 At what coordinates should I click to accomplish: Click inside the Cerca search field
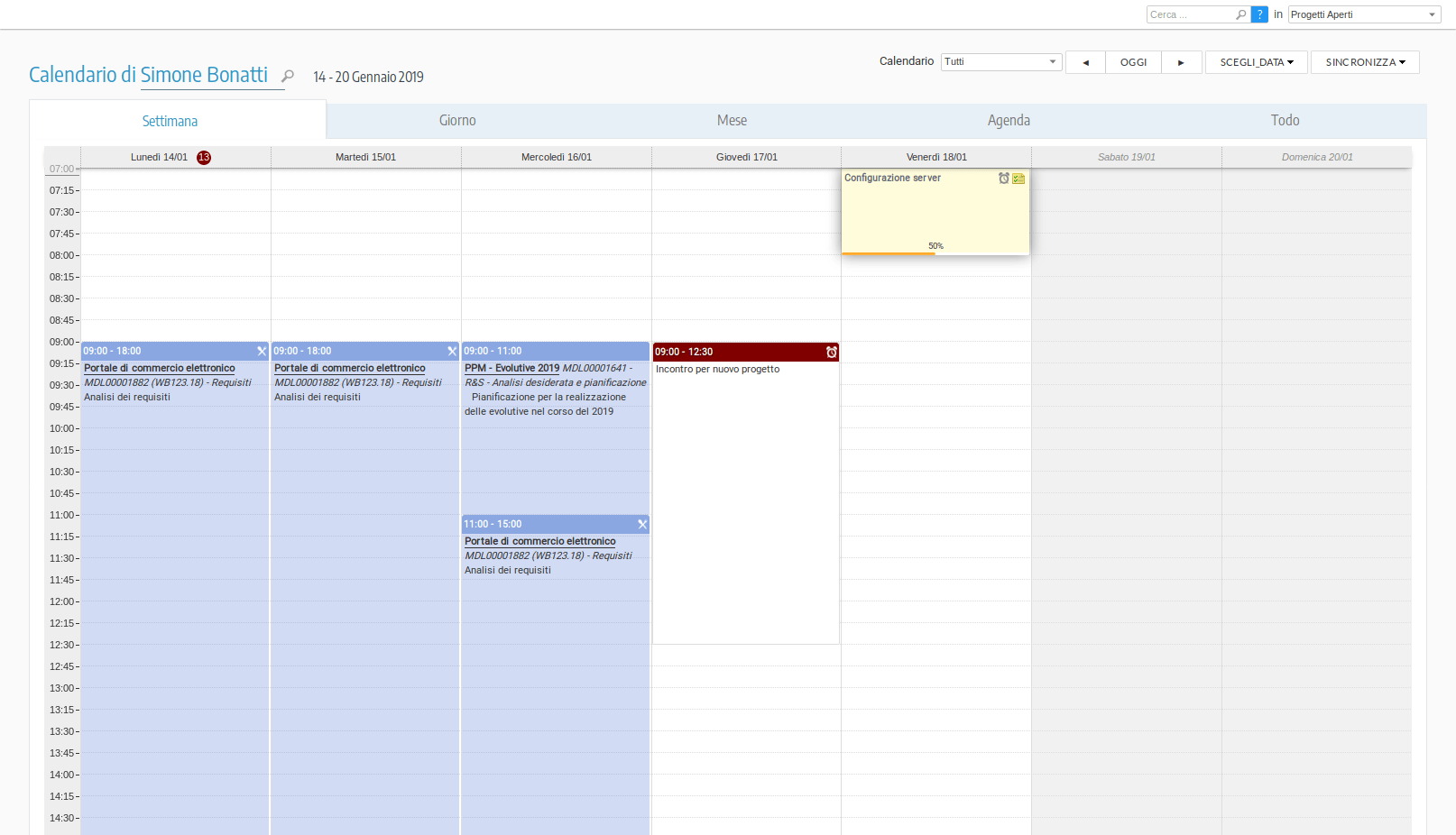[1189, 14]
